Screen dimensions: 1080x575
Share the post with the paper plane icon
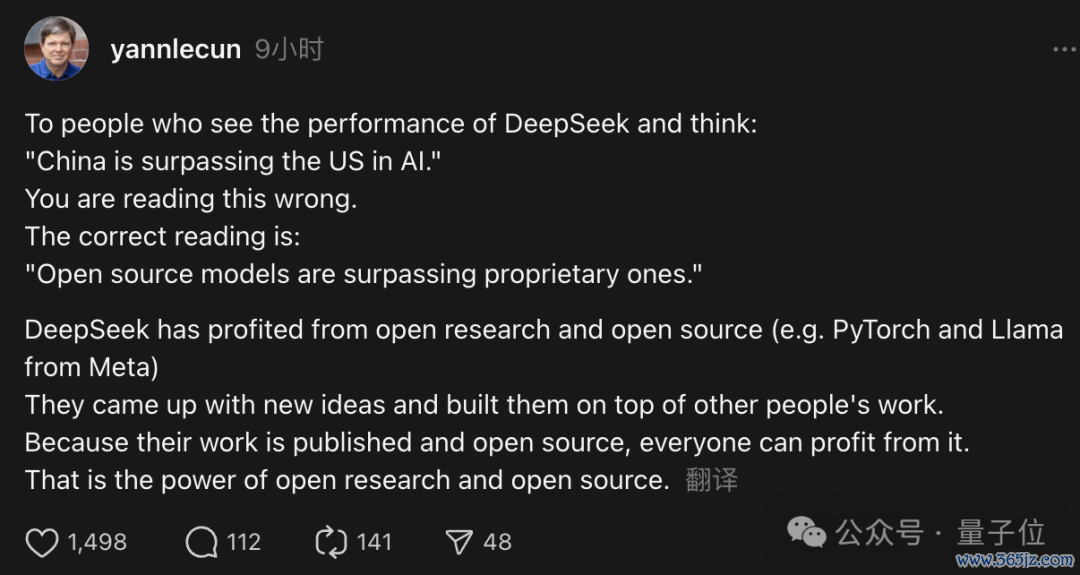[459, 543]
